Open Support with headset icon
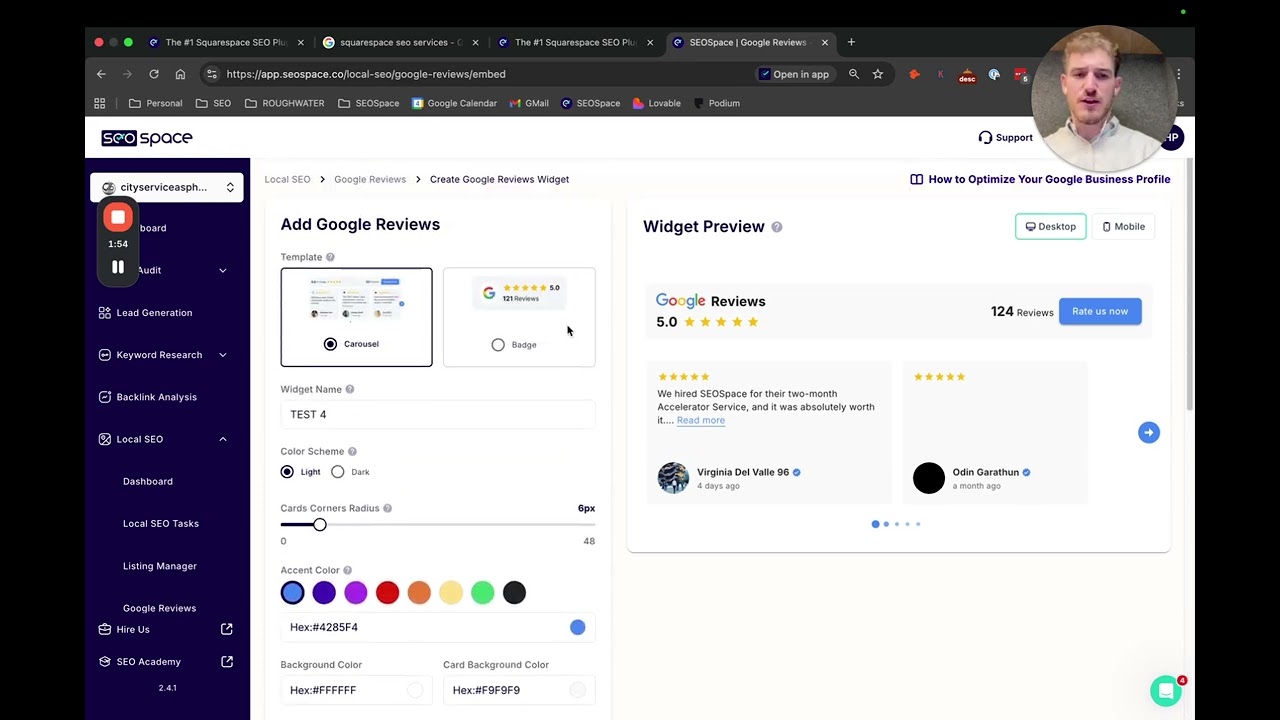This screenshot has height=720, width=1280. click(1006, 138)
